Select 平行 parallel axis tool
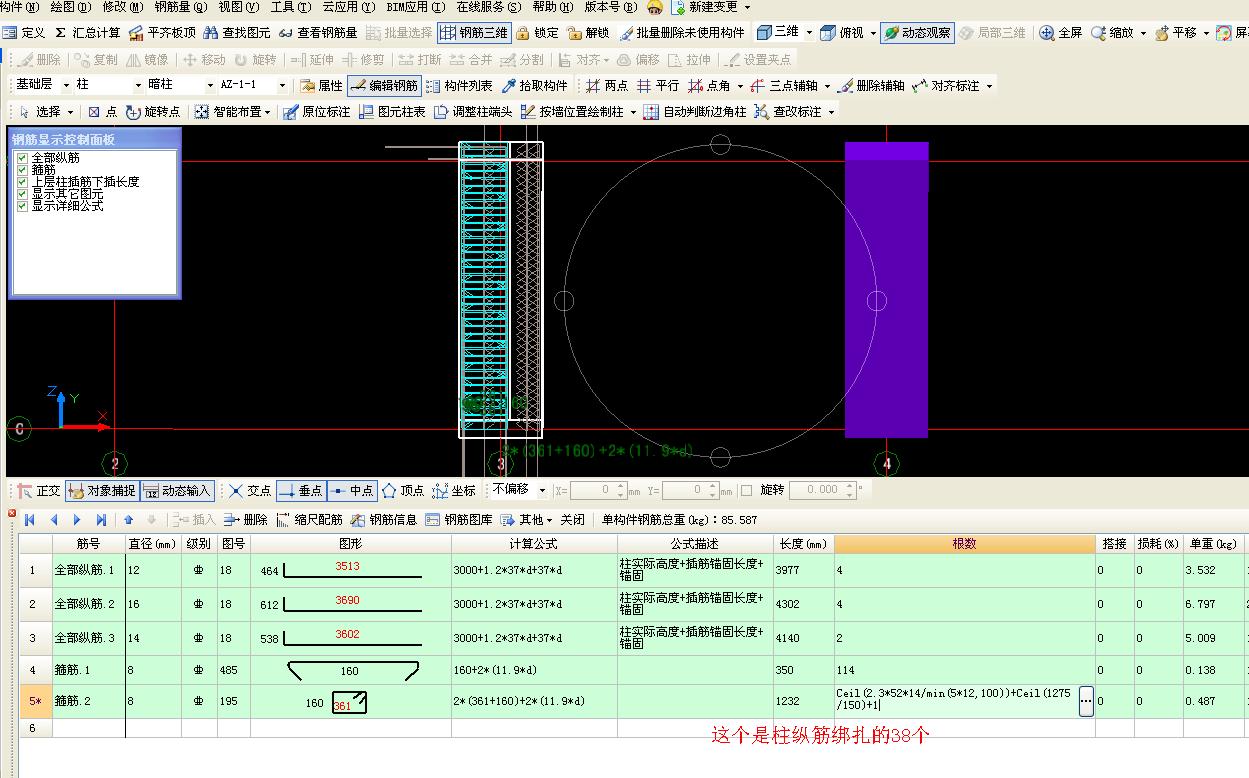The image size is (1249, 778). point(658,86)
